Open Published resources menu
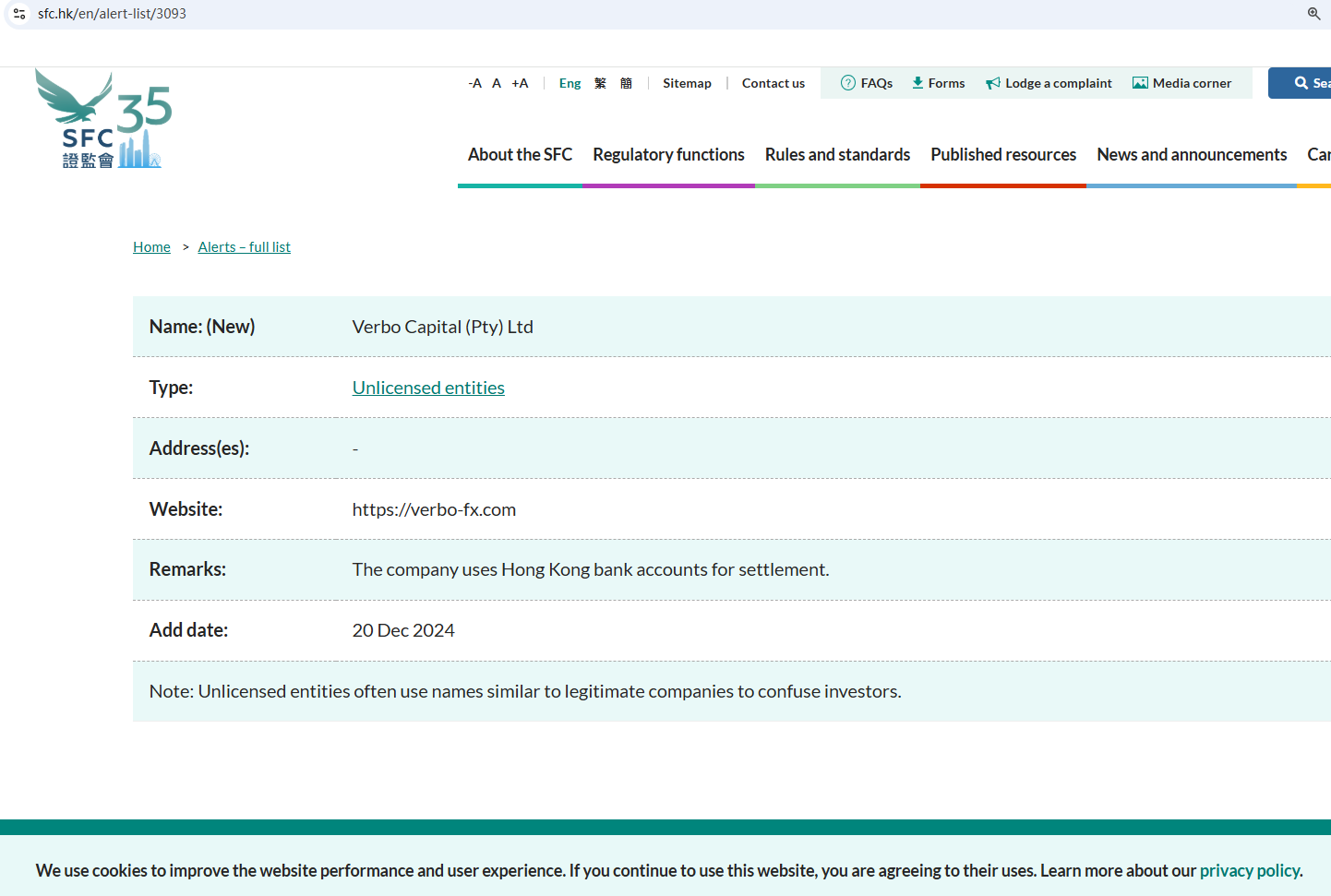Viewport: 1331px width, 896px height. pyautogui.click(x=1003, y=155)
